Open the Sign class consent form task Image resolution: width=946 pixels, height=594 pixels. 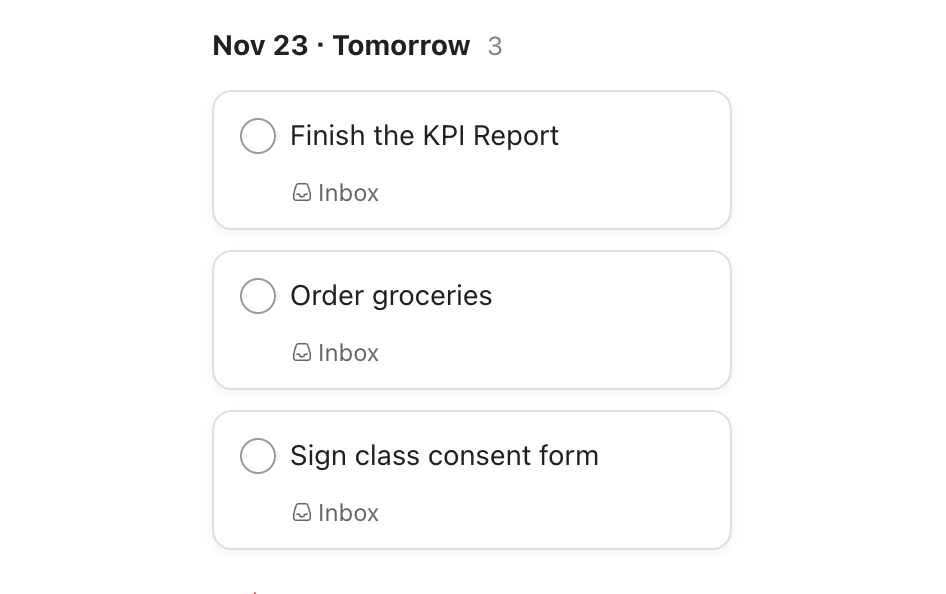(444, 456)
